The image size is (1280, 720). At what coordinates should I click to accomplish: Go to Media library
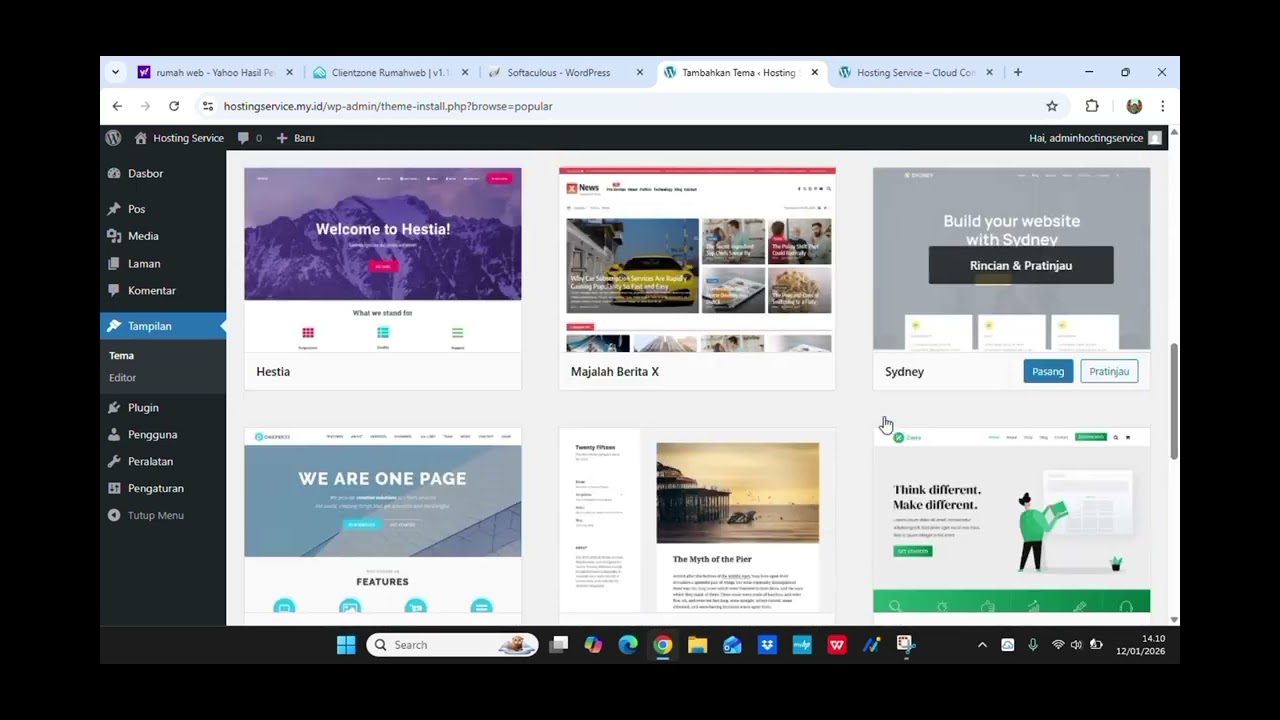[143, 236]
